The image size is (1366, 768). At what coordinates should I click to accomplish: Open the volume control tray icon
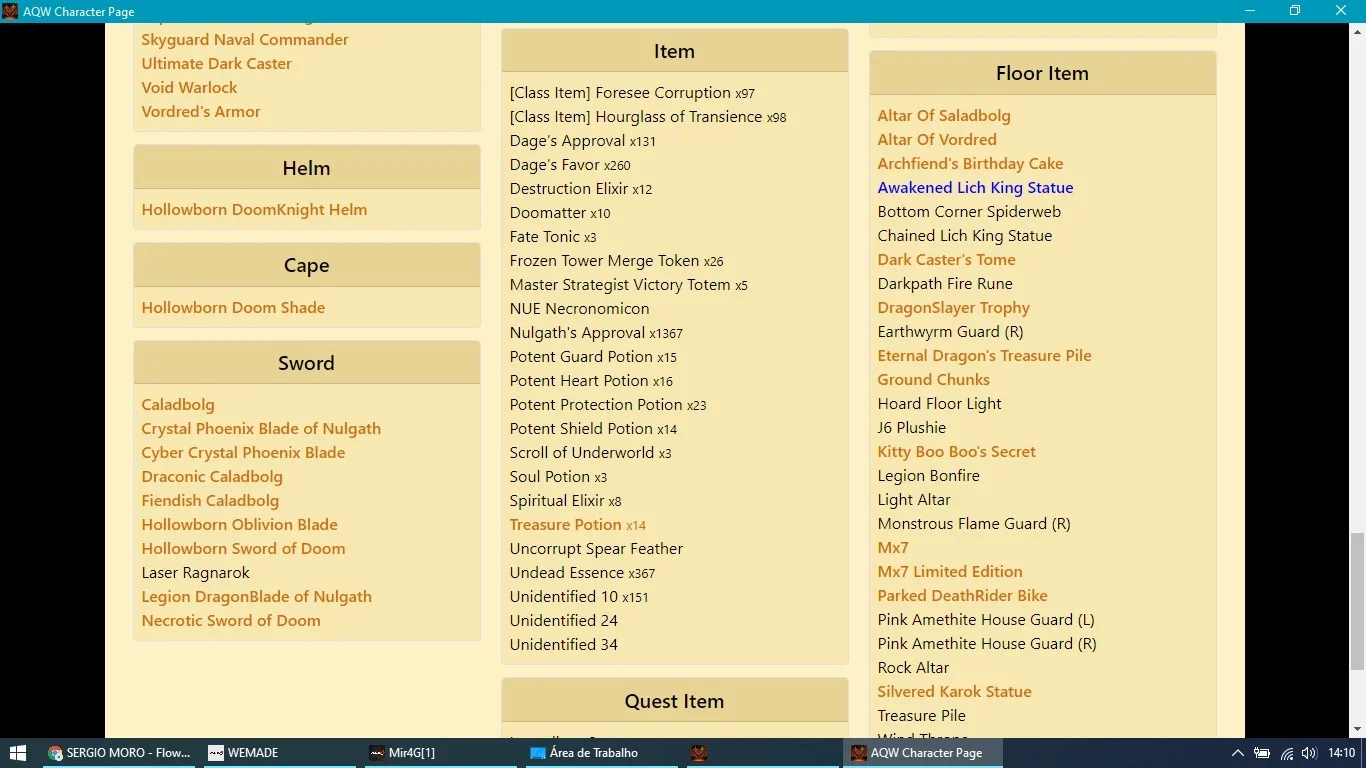tap(1309, 753)
